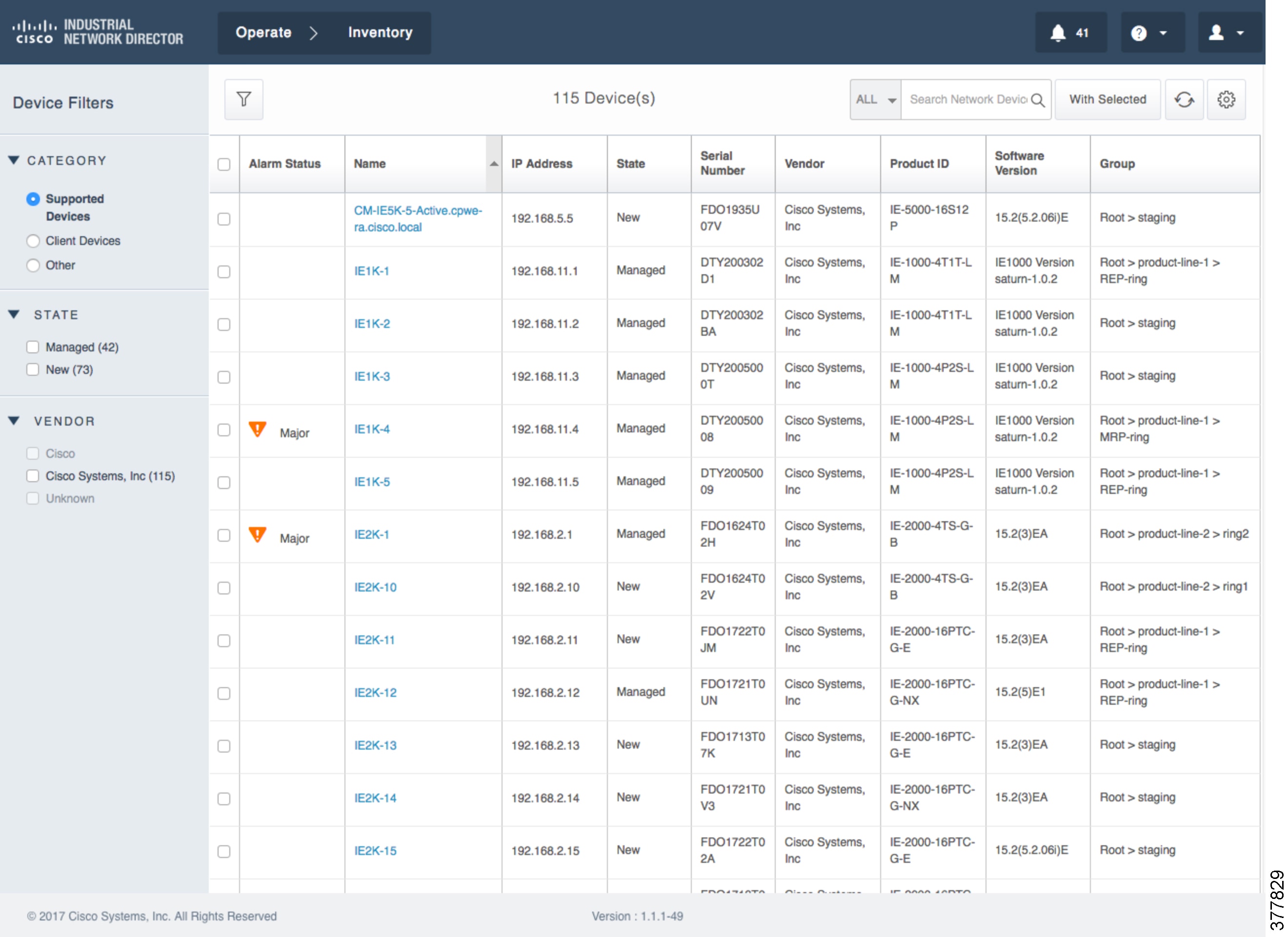The height and width of the screenshot is (937, 1288).
Task: Open the IE2K-13 device link
Action: pos(375,746)
